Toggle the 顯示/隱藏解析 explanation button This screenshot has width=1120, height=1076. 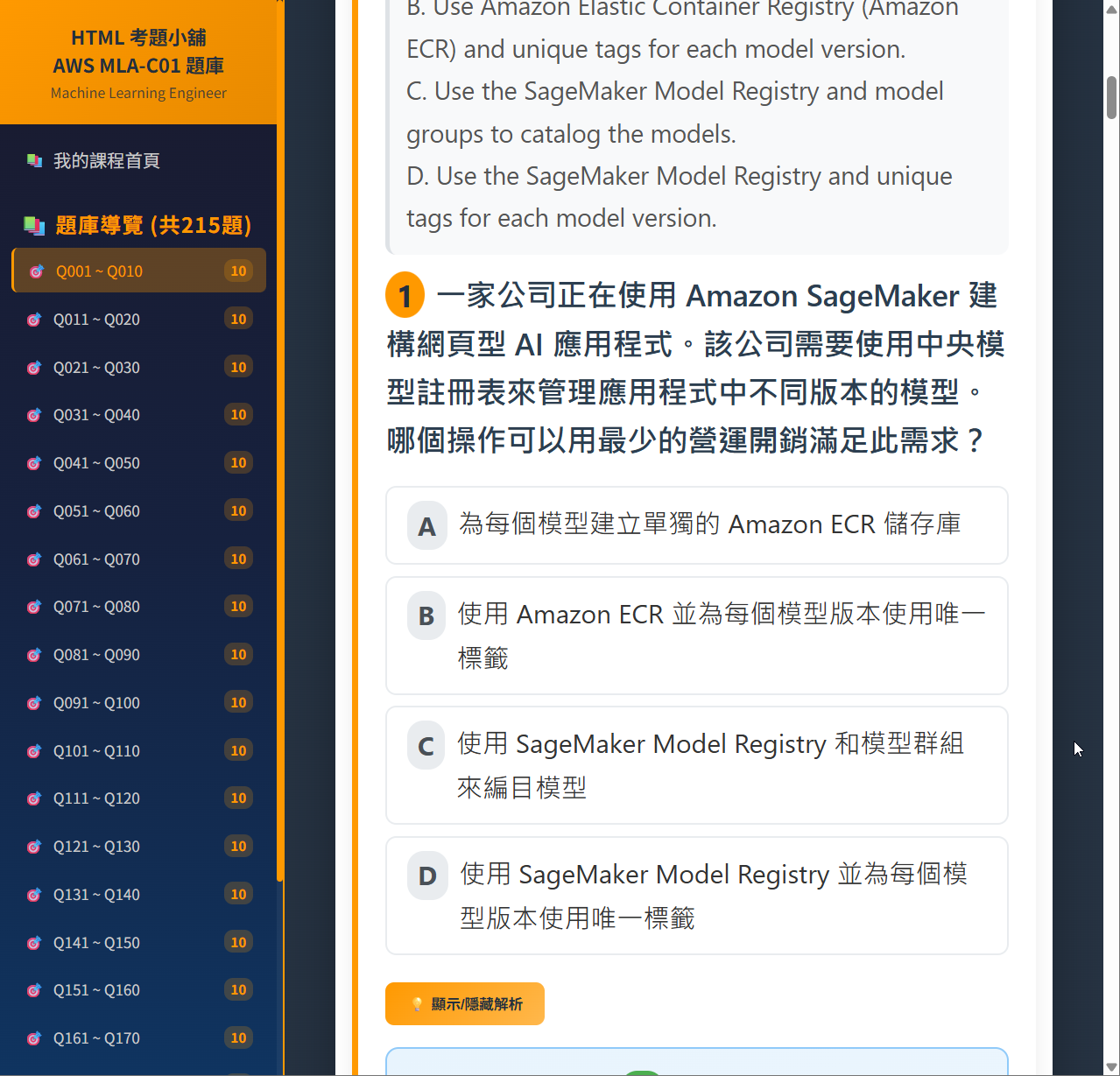click(465, 1003)
